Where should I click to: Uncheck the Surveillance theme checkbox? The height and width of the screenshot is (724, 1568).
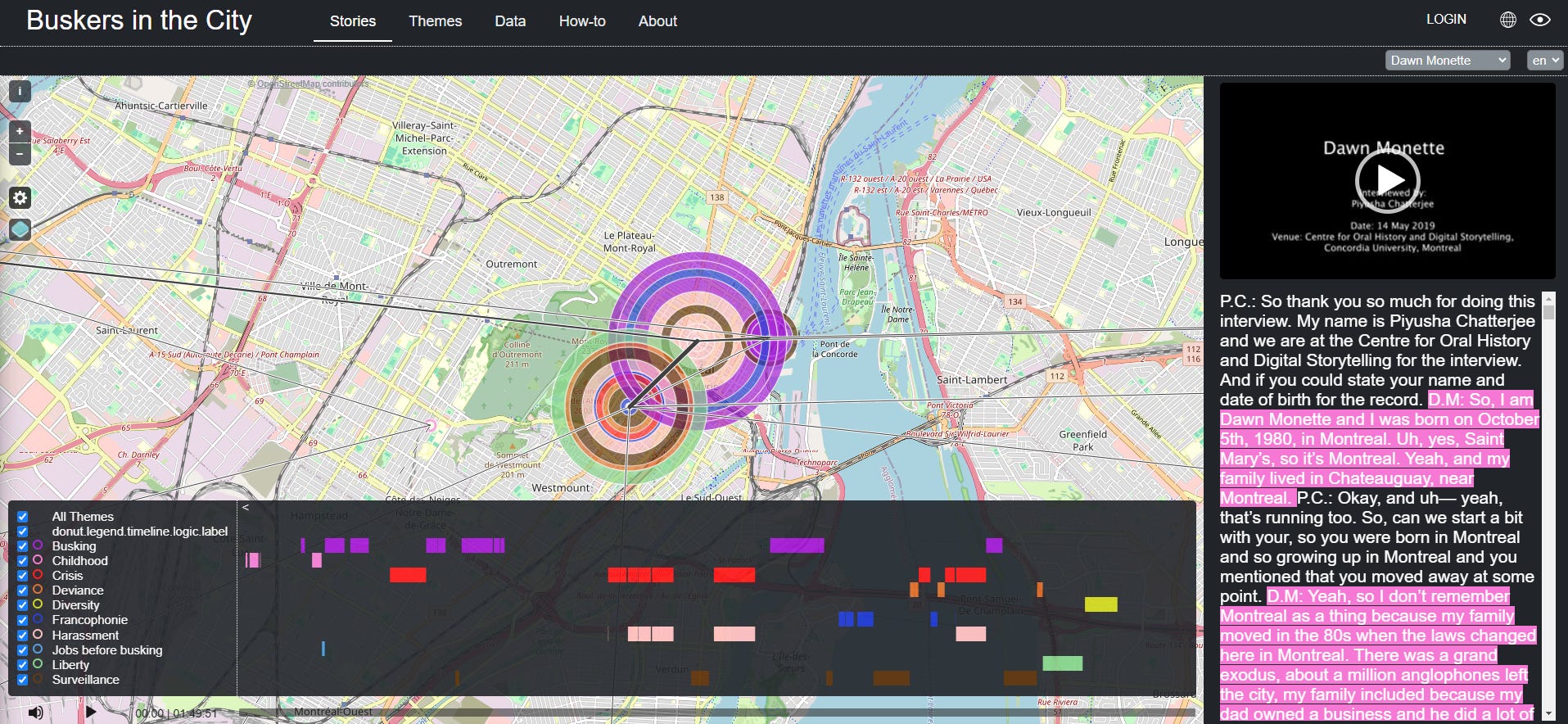point(23,680)
